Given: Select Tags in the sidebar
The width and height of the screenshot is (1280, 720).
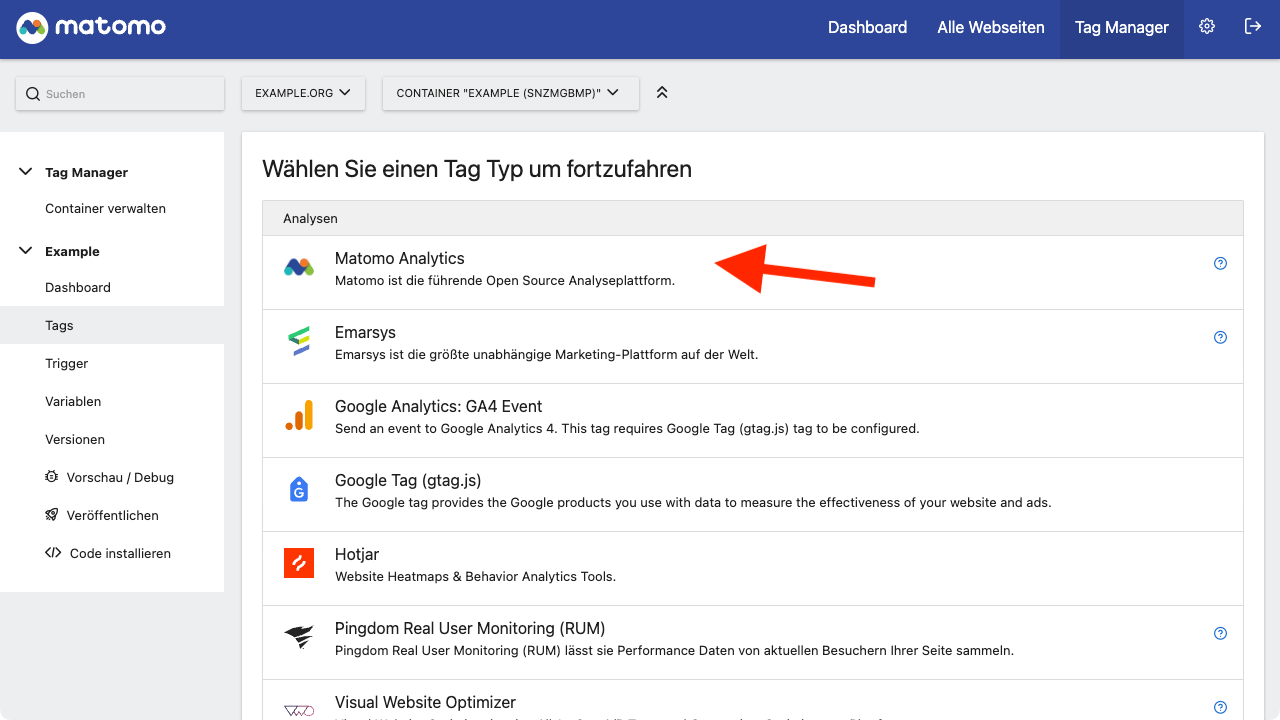Looking at the screenshot, I should (112, 325).
